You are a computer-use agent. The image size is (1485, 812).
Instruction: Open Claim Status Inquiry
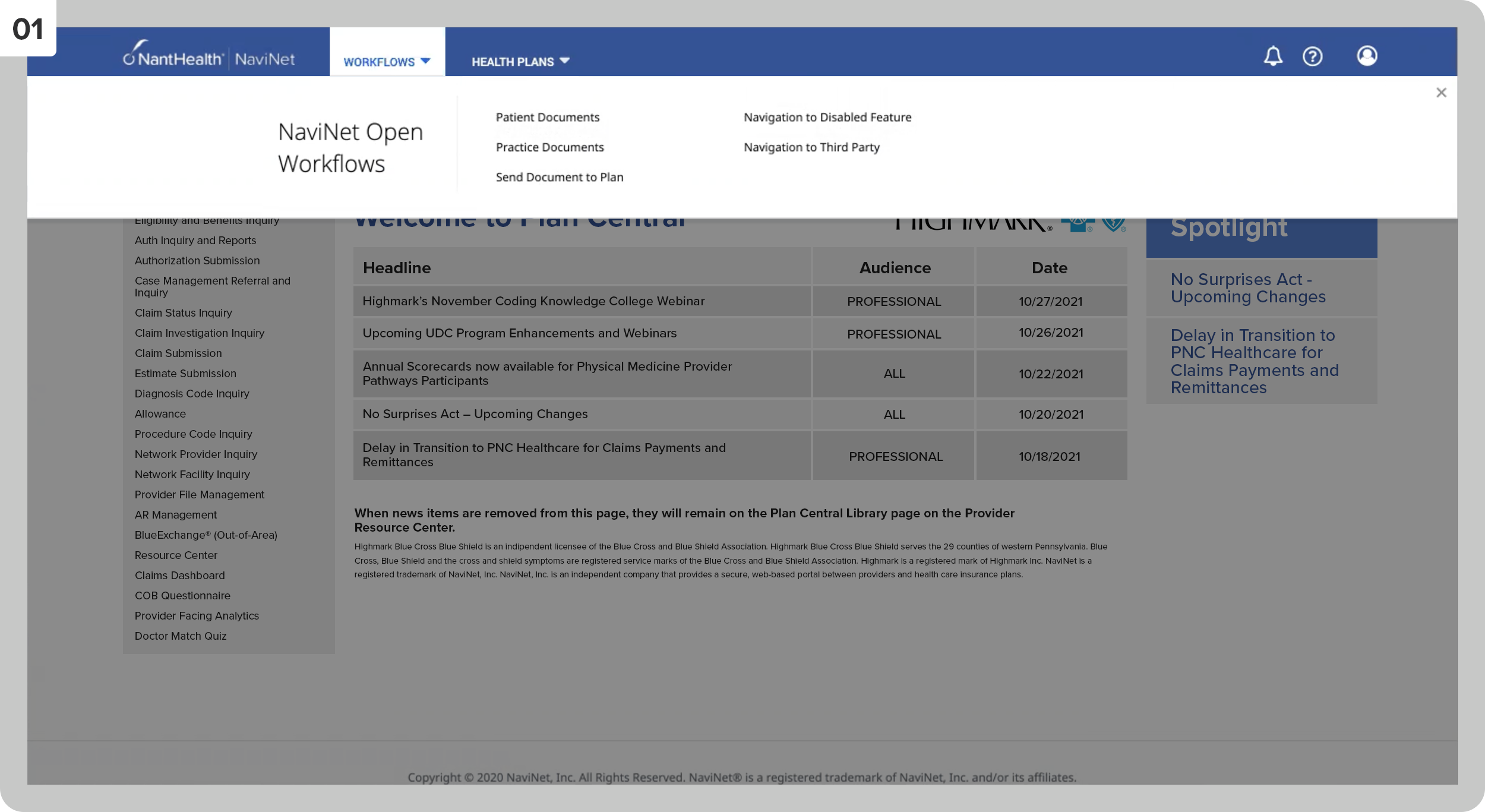pyautogui.click(x=183, y=313)
